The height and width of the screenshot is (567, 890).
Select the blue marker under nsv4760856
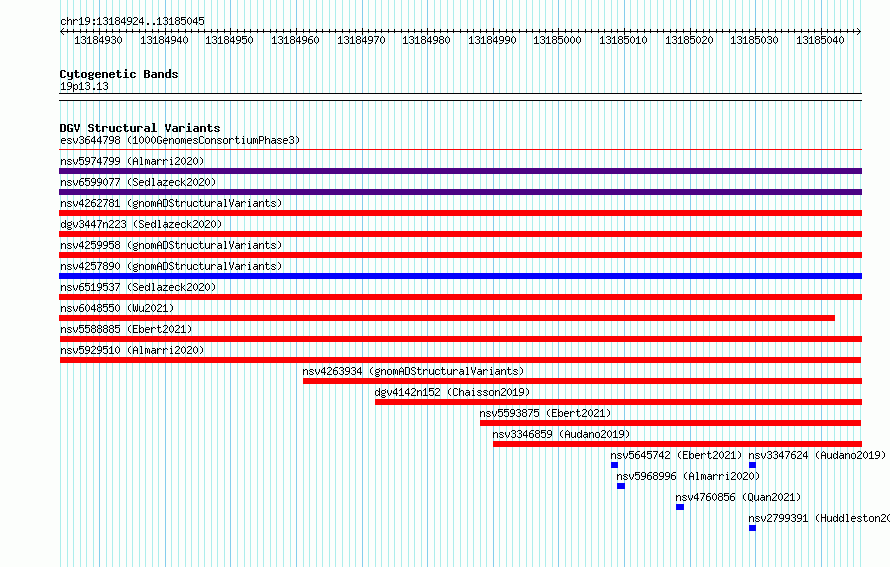pos(680,507)
